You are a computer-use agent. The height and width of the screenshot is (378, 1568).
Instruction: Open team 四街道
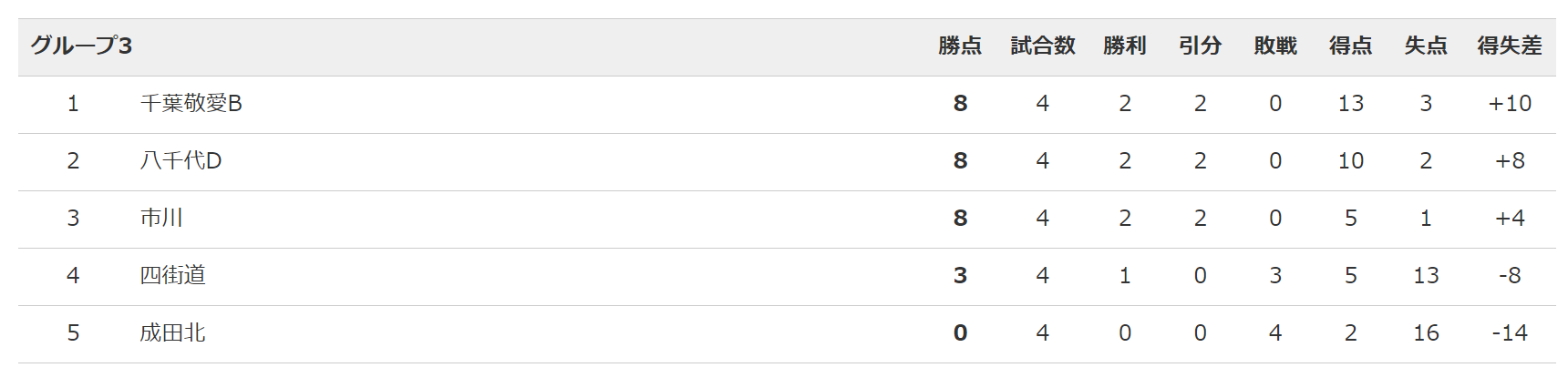pos(173,276)
